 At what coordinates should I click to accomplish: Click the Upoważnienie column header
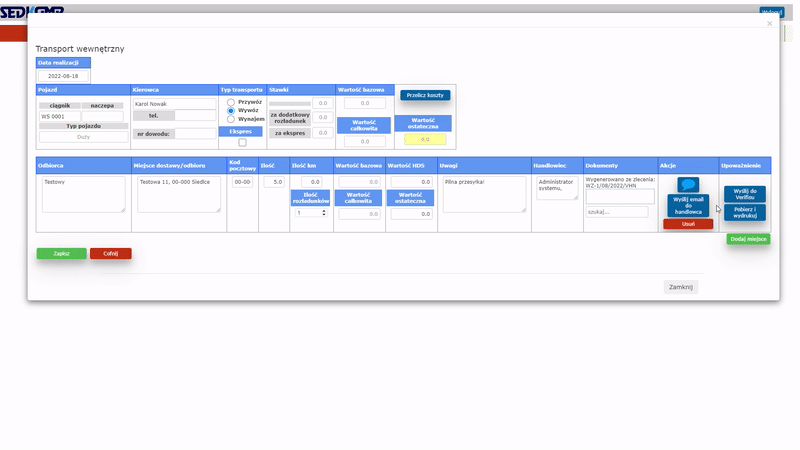pyautogui.click(x=745, y=165)
